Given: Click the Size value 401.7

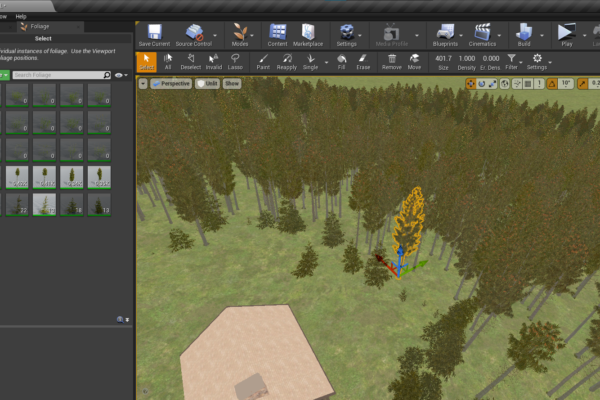Looking at the screenshot, I should (443, 58).
